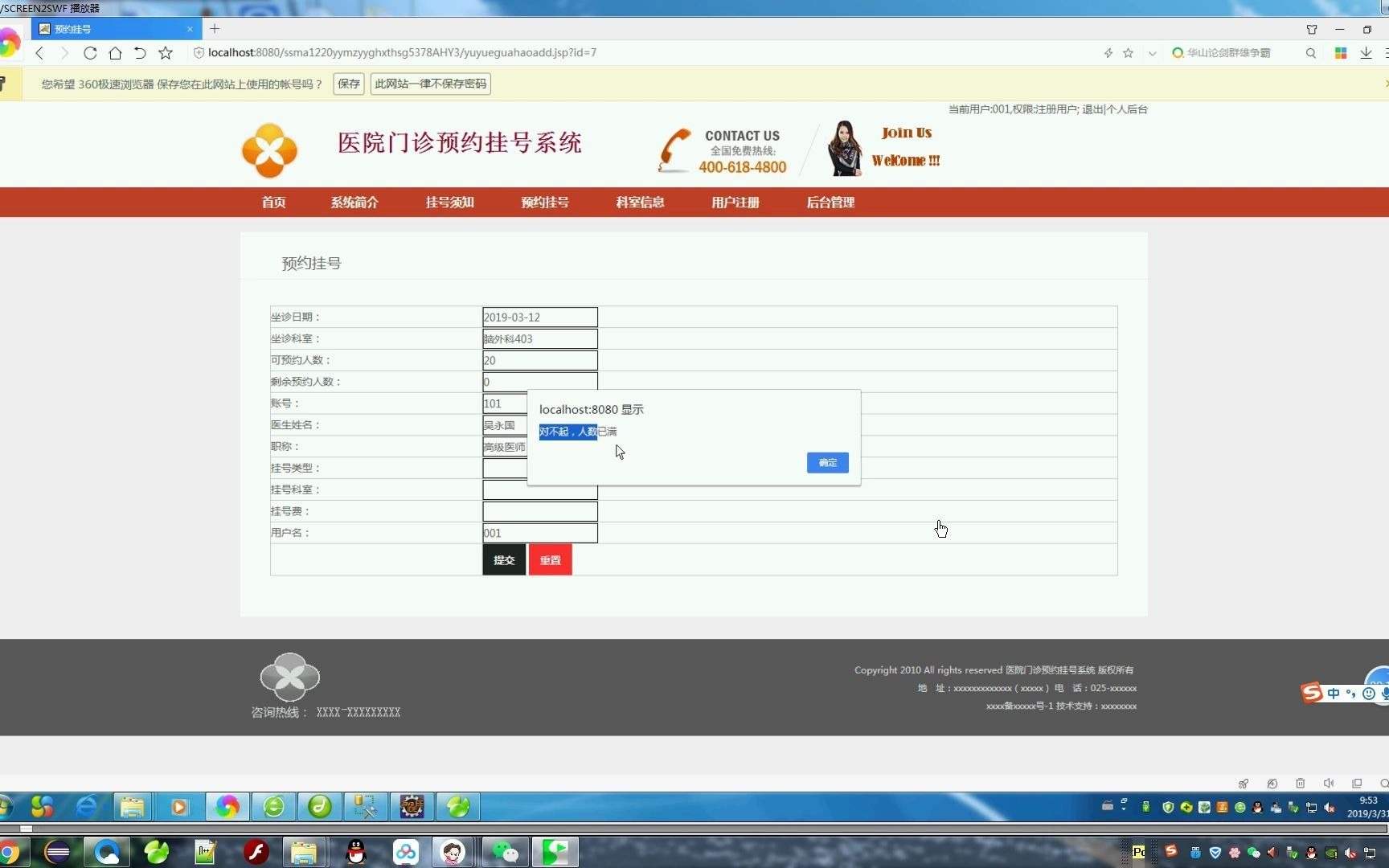
Task: Click the bookmark star in the address bar
Action: click(1128, 53)
